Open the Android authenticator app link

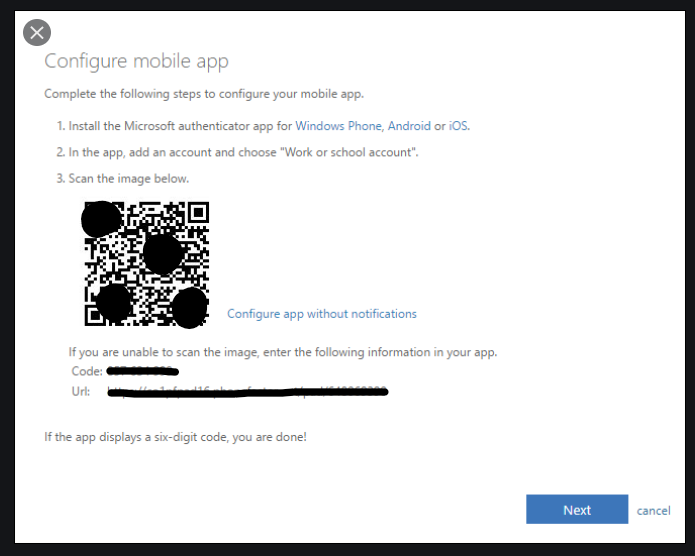click(409, 126)
